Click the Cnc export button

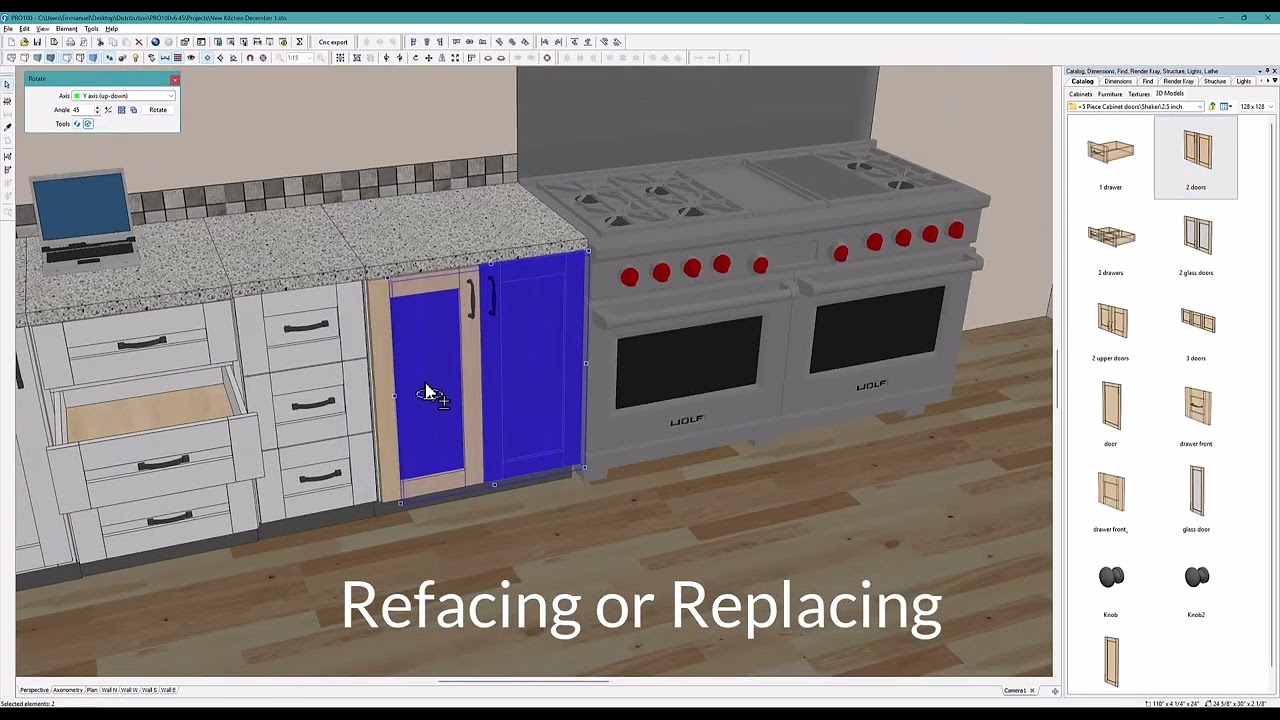333,42
